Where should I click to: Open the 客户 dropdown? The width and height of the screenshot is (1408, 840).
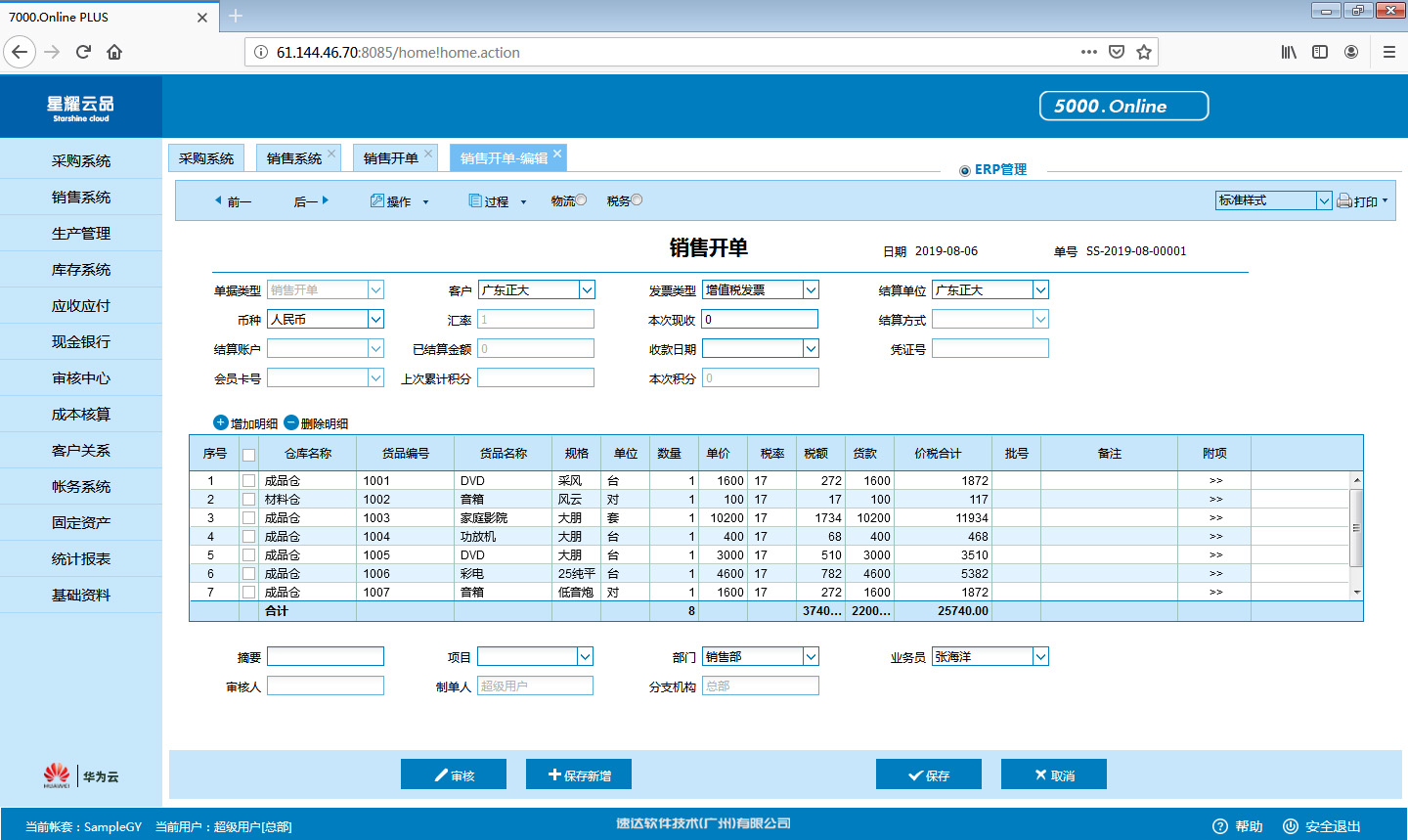[587, 289]
